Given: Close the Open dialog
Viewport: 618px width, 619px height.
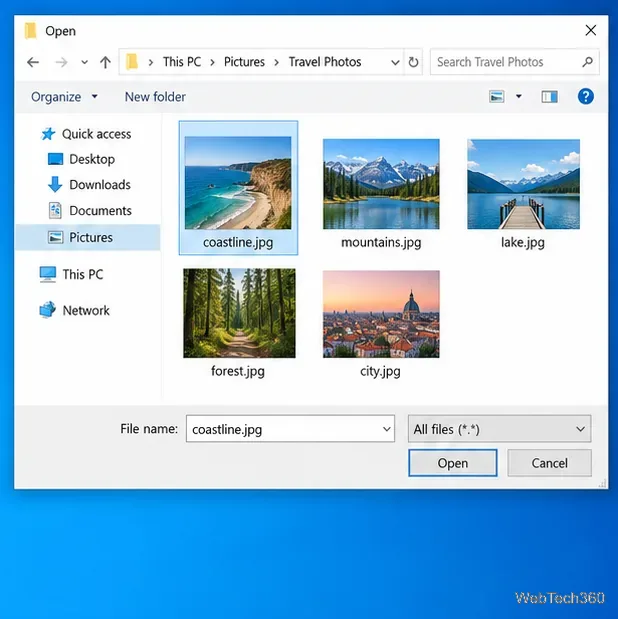Looking at the screenshot, I should (x=591, y=30).
